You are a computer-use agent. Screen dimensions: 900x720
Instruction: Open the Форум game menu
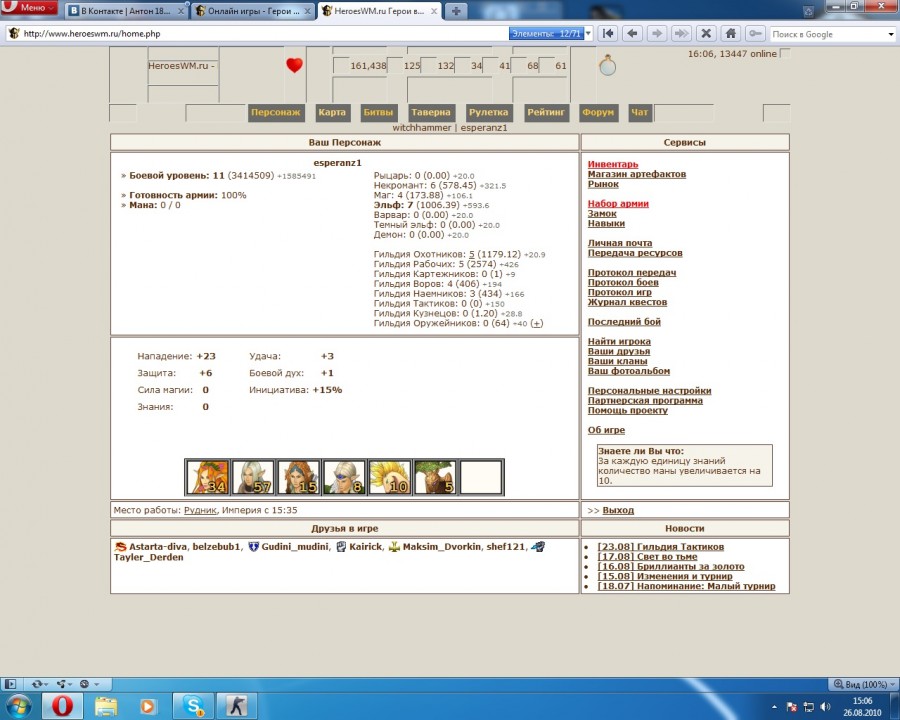tap(598, 113)
